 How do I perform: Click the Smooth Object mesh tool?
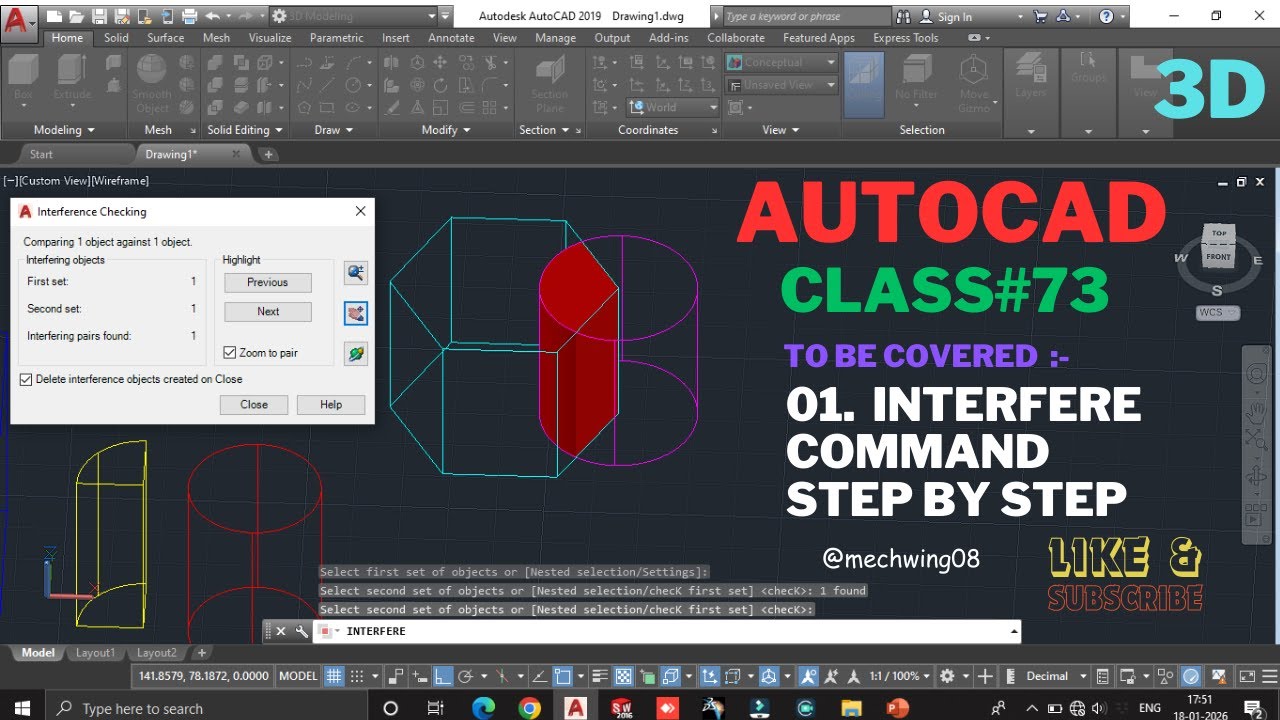(x=152, y=82)
